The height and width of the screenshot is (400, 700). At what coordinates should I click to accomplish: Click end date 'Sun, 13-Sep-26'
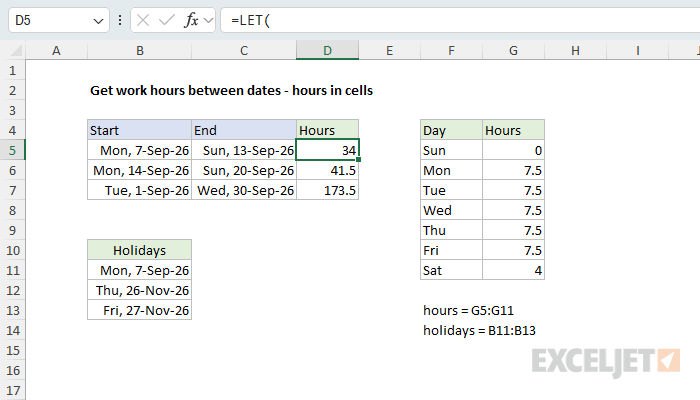pos(244,150)
